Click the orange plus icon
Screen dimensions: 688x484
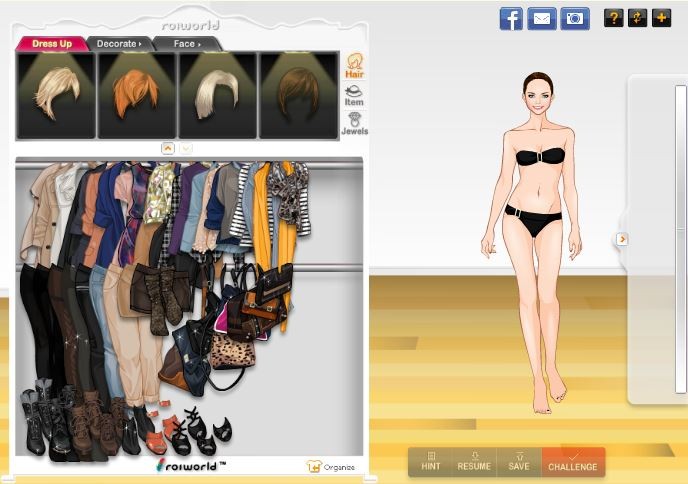661,18
